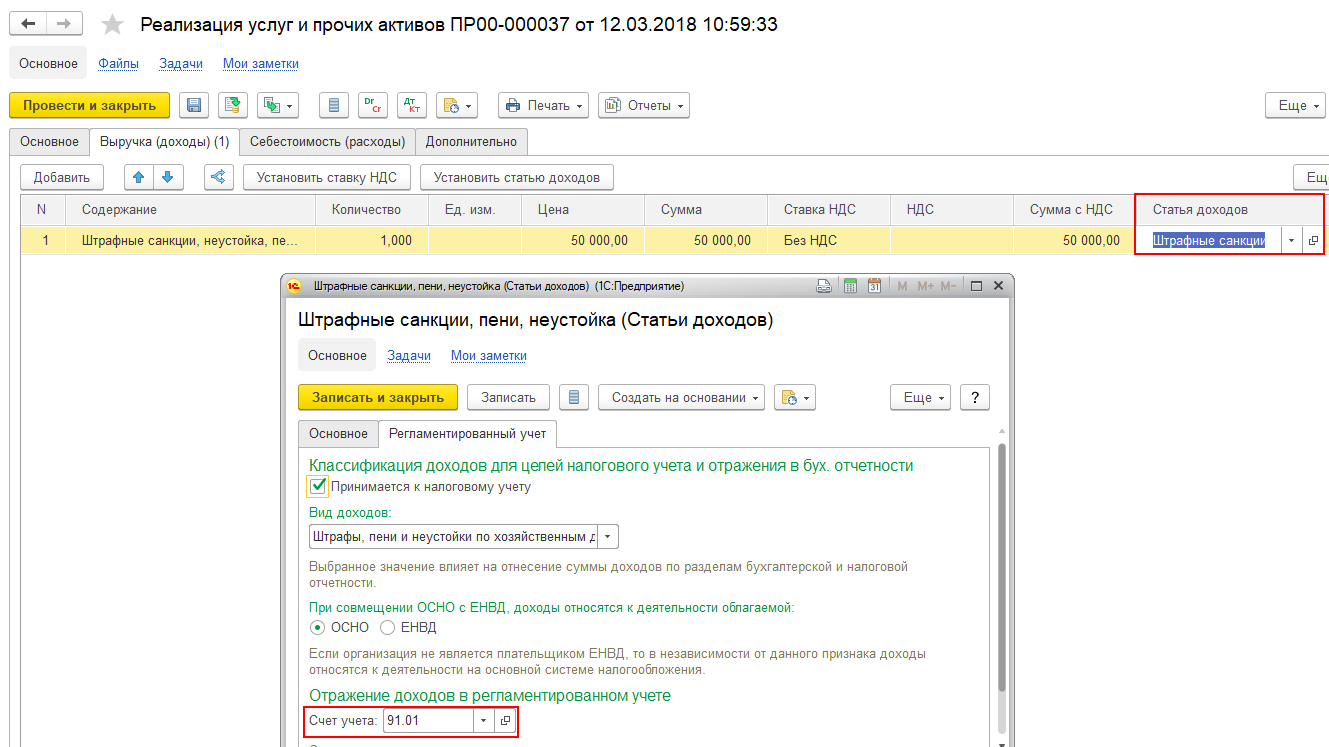
Task: Open Файлы link in document header
Action: [x=119, y=63]
